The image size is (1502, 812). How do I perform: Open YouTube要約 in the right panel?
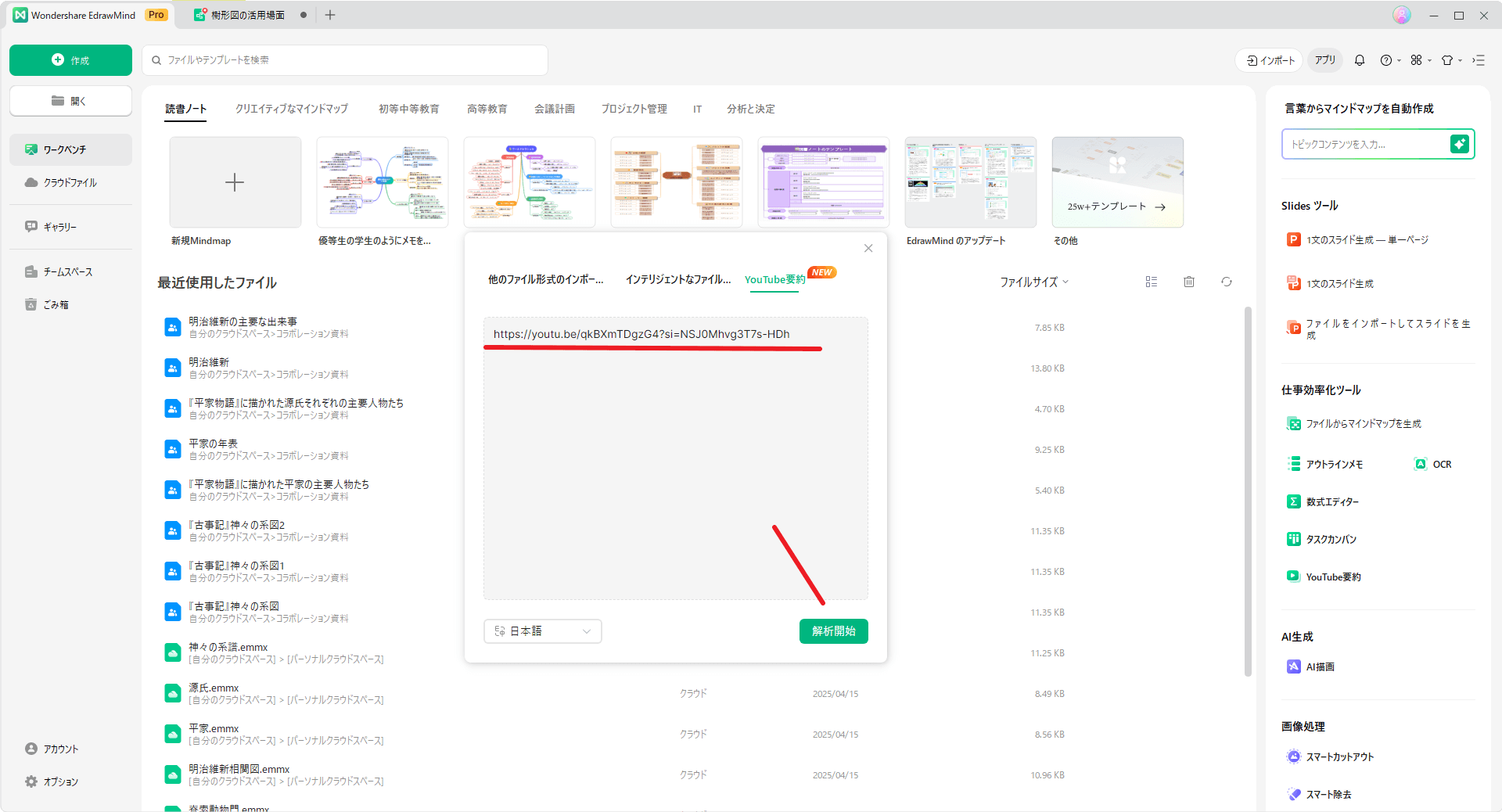coord(1324,577)
